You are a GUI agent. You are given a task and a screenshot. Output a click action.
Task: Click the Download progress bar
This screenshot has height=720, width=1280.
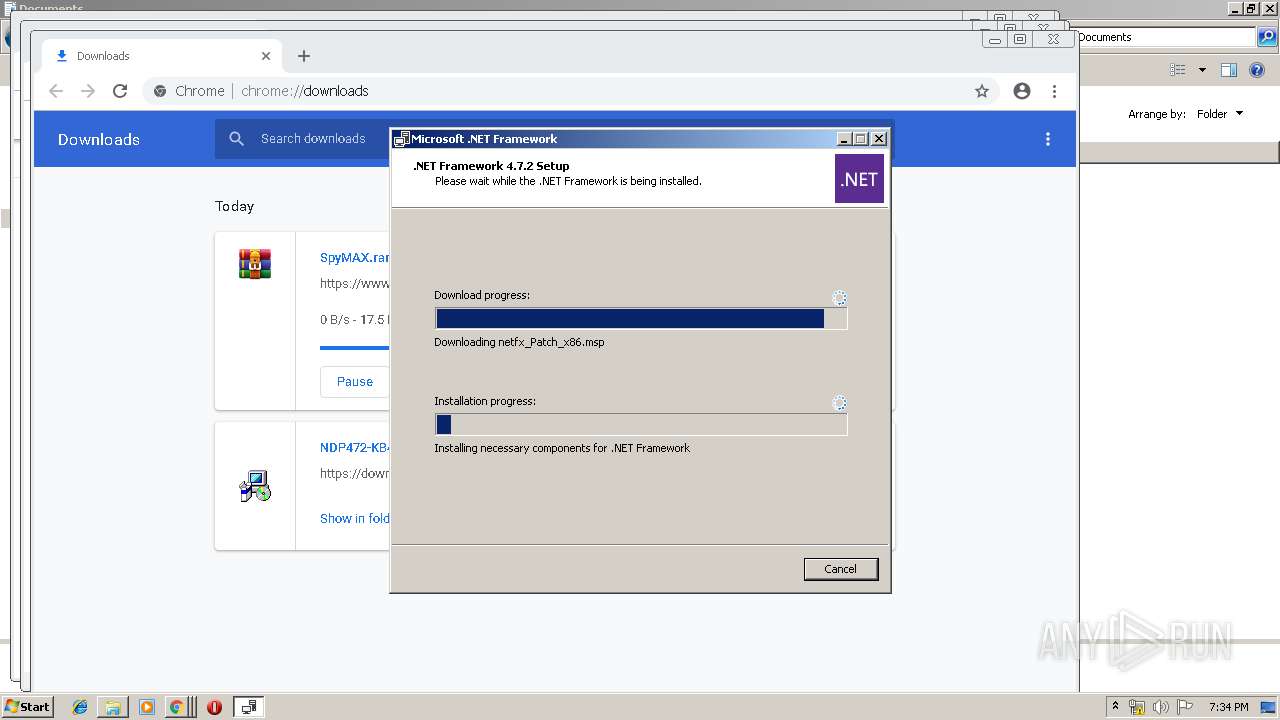tap(641, 318)
